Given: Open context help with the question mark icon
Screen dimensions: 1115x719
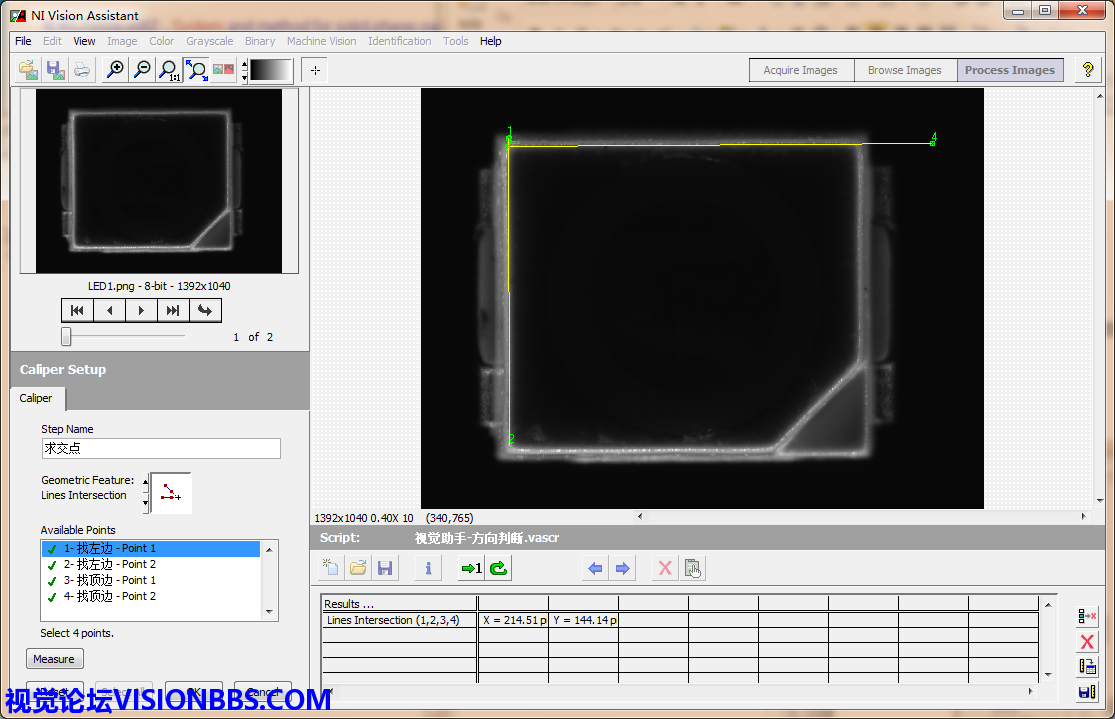Looking at the screenshot, I should pyautogui.click(x=1087, y=70).
